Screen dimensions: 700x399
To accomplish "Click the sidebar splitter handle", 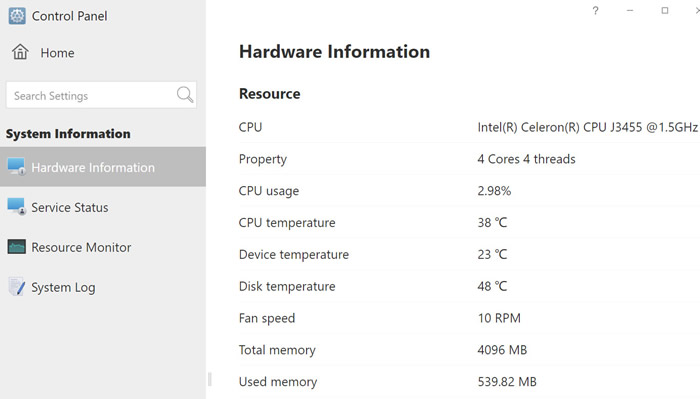I will click(210, 379).
